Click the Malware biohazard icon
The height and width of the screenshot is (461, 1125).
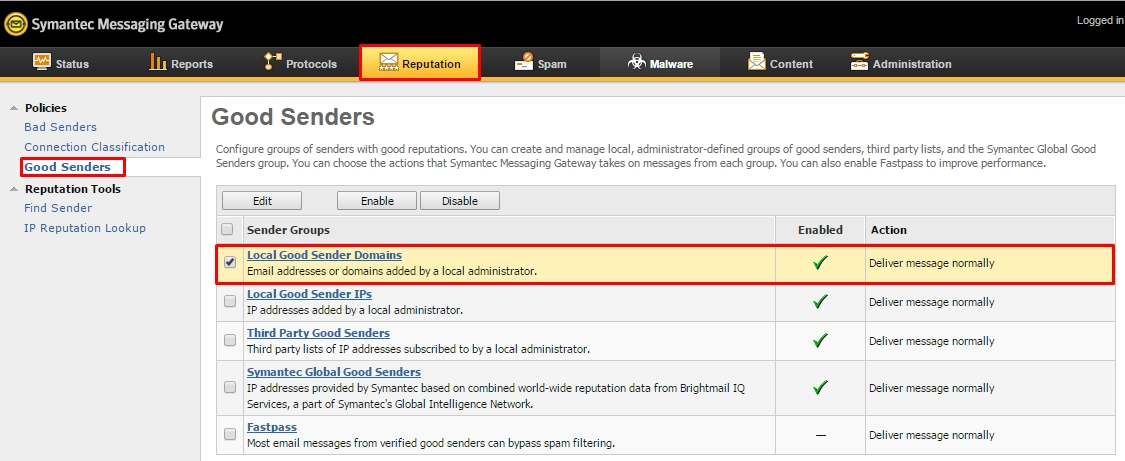tap(636, 63)
